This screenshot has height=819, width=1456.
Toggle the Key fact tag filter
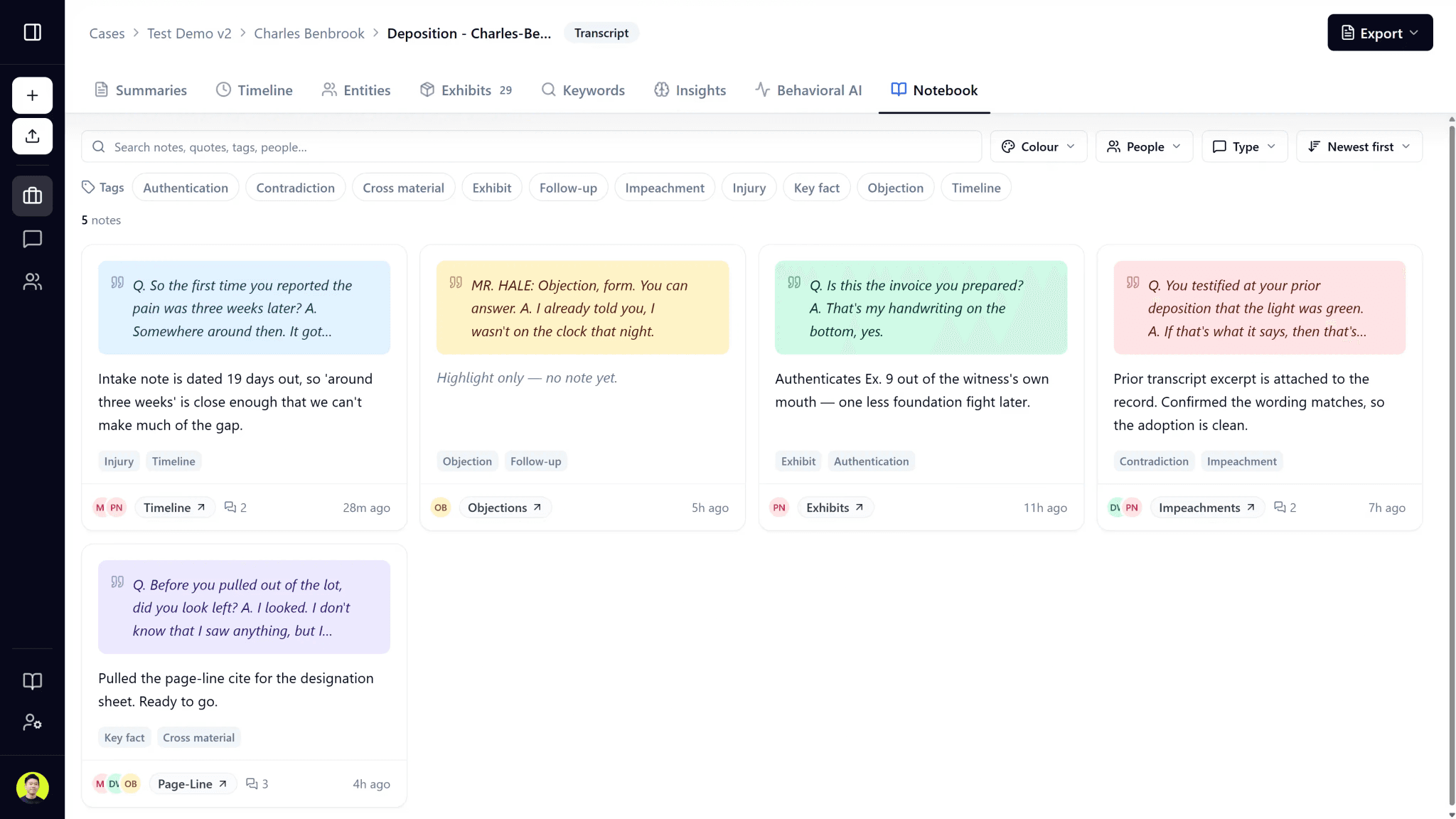pos(816,188)
